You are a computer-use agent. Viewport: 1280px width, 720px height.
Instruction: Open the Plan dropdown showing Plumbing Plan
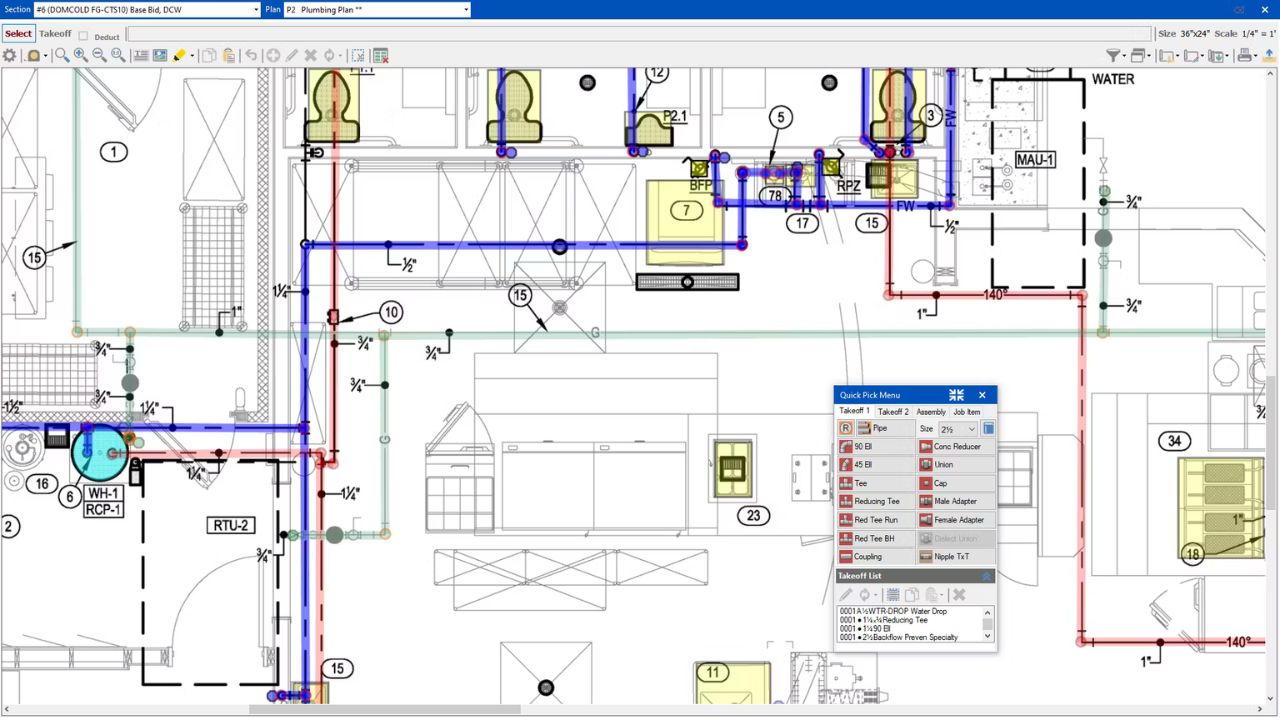pyautogui.click(x=466, y=9)
